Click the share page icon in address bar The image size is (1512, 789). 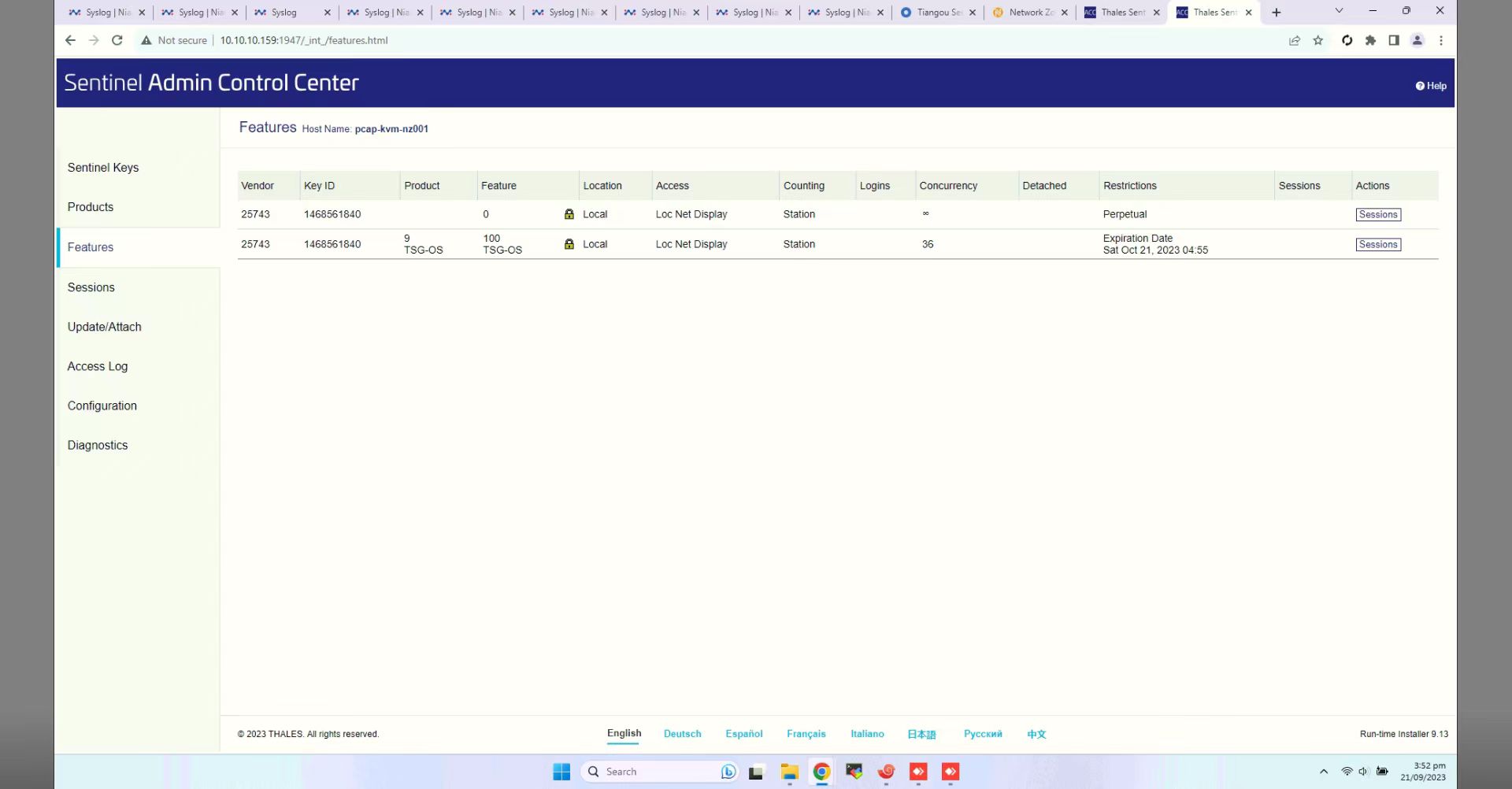(1294, 40)
